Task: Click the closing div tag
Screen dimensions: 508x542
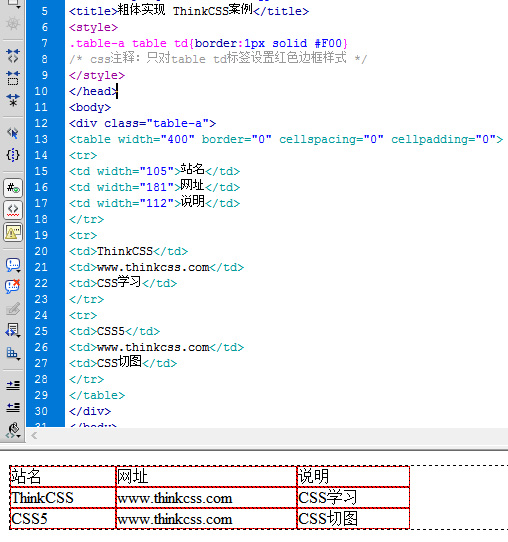Action: tap(90, 411)
